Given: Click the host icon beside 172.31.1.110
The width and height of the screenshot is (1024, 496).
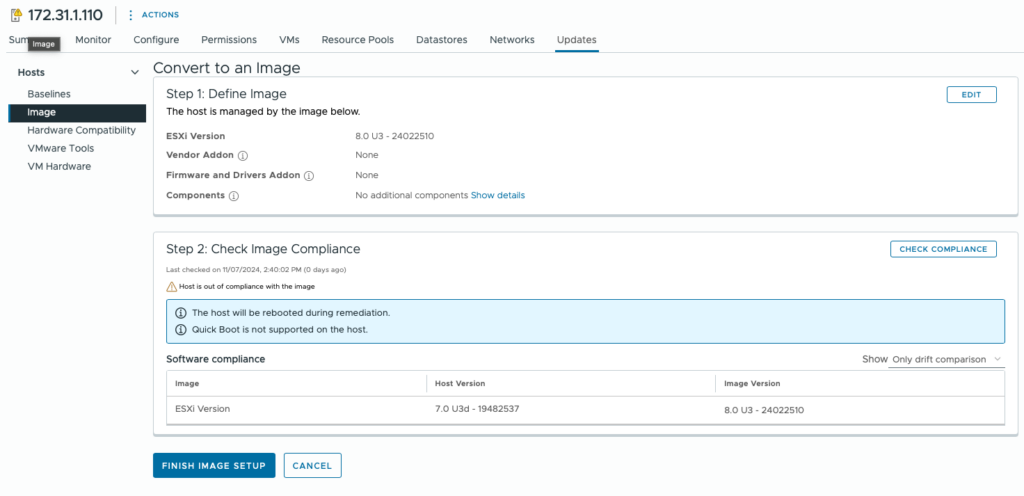Looking at the screenshot, I should (x=17, y=14).
